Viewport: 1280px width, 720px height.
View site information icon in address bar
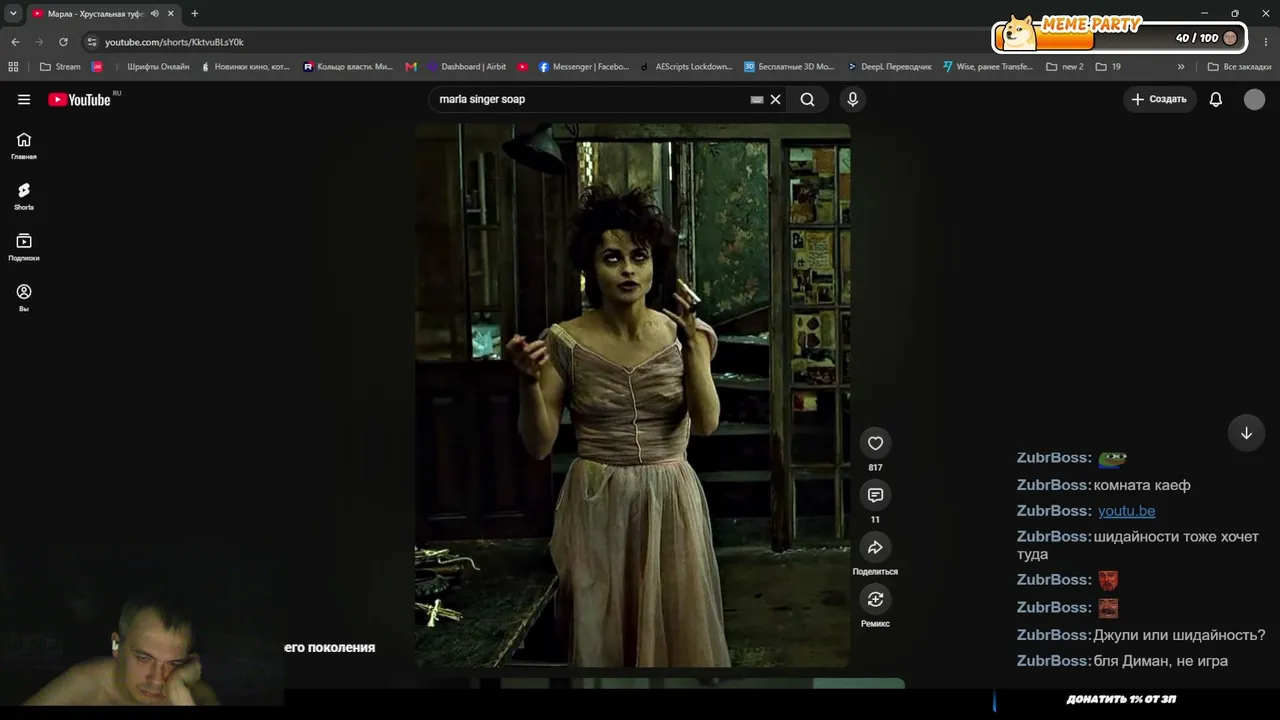92,42
